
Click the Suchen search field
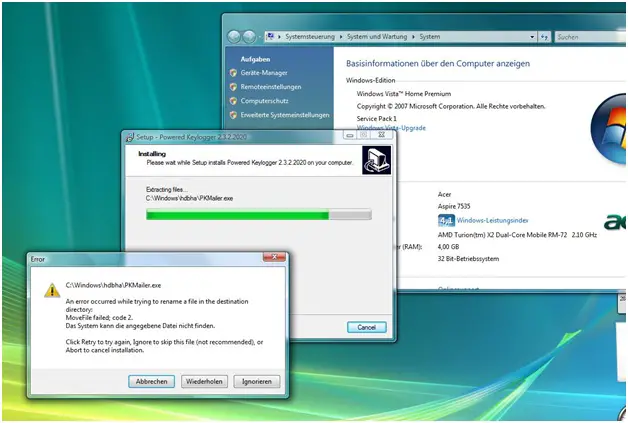tap(585, 37)
